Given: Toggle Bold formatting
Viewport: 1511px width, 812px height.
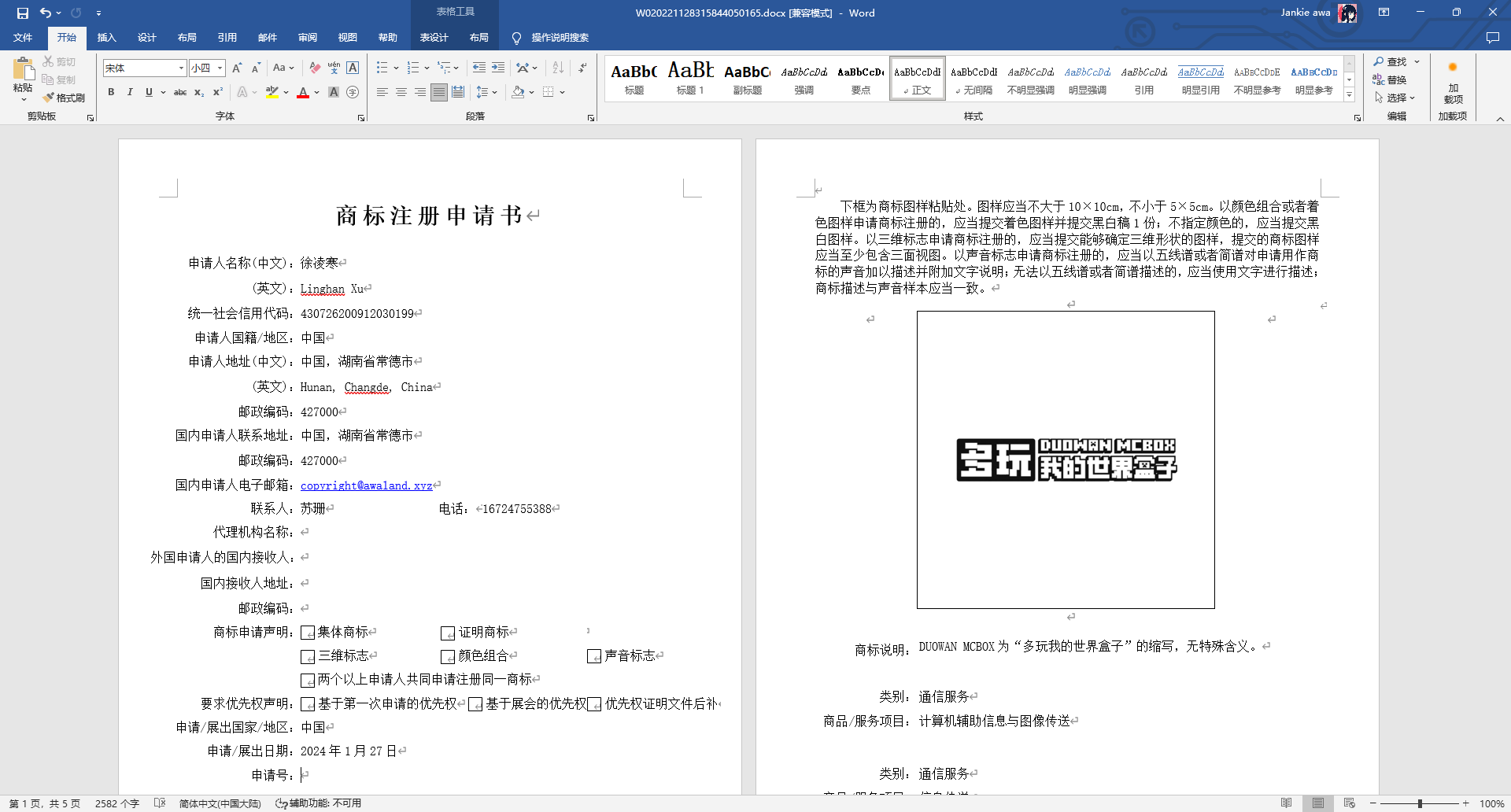Looking at the screenshot, I should pyautogui.click(x=111, y=92).
